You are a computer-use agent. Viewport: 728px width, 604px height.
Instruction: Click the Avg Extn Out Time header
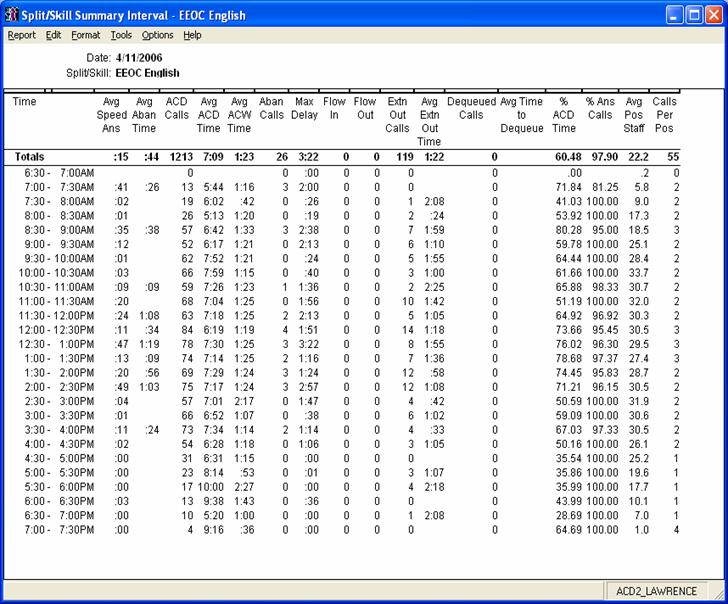point(429,122)
